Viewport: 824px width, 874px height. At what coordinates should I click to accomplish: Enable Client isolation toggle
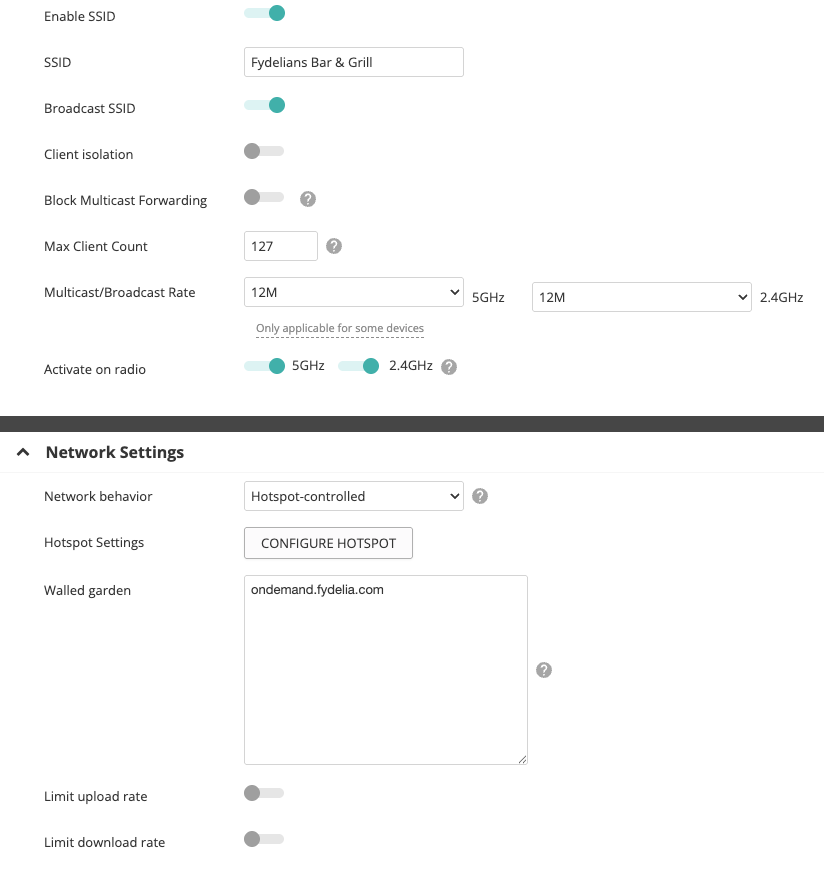click(264, 151)
